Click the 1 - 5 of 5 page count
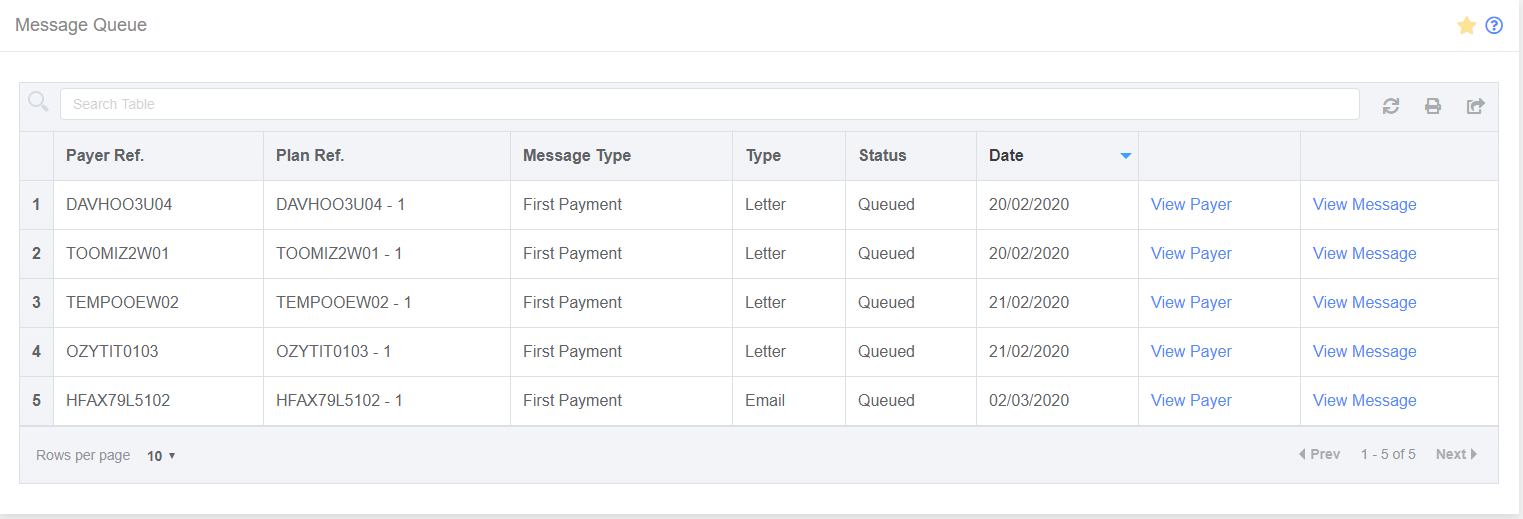This screenshot has width=1523, height=519. [1388, 454]
